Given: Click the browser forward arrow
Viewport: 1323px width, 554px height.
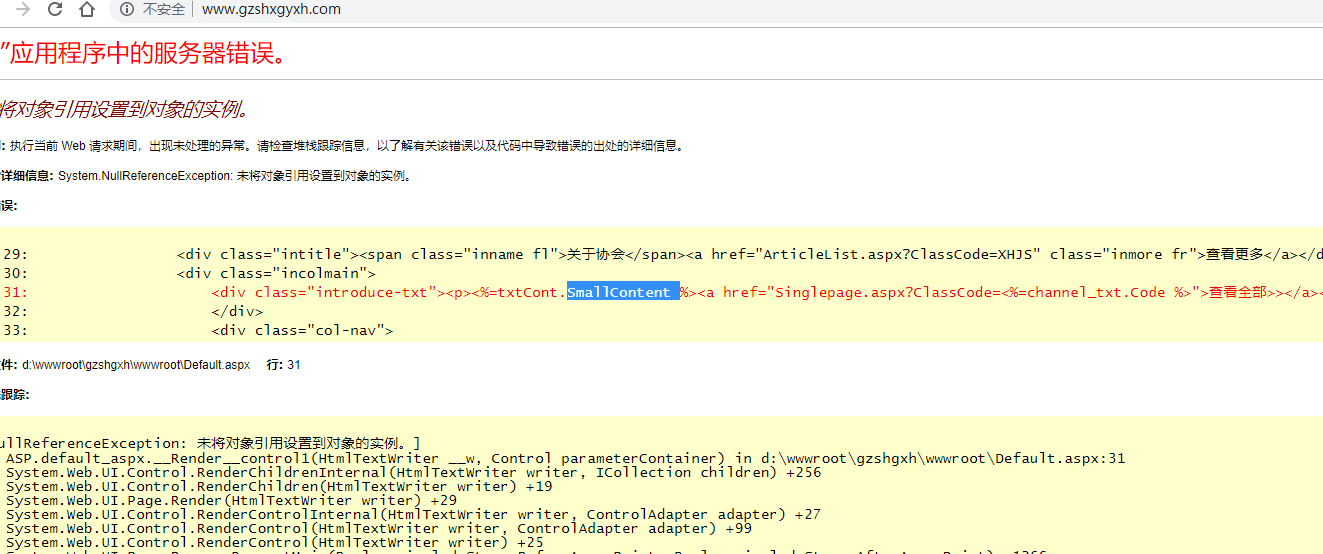Looking at the screenshot, I should tap(23, 10).
